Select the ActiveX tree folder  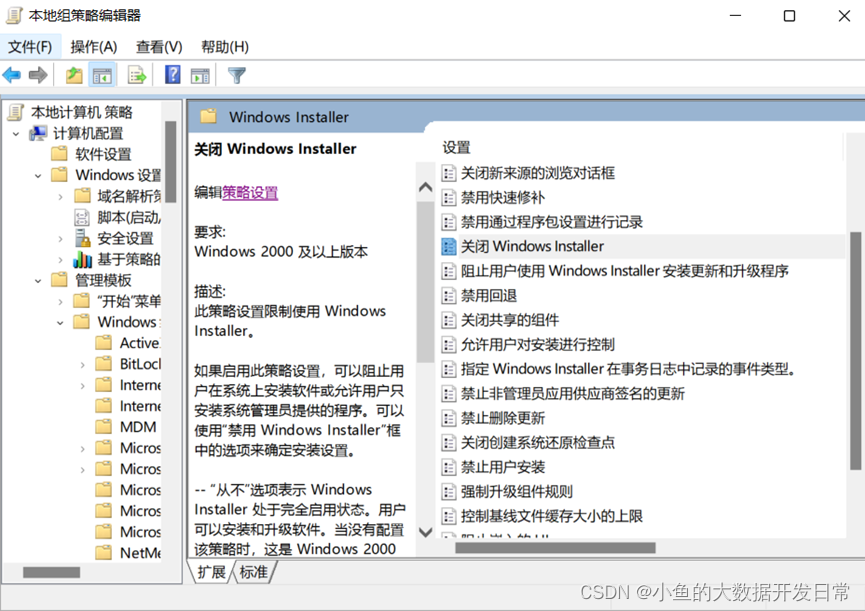point(140,343)
